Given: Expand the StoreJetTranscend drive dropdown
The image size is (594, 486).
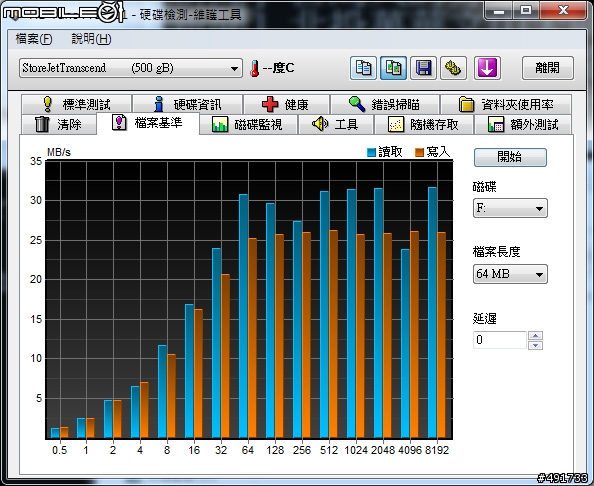Looking at the screenshot, I should point(131,68).
